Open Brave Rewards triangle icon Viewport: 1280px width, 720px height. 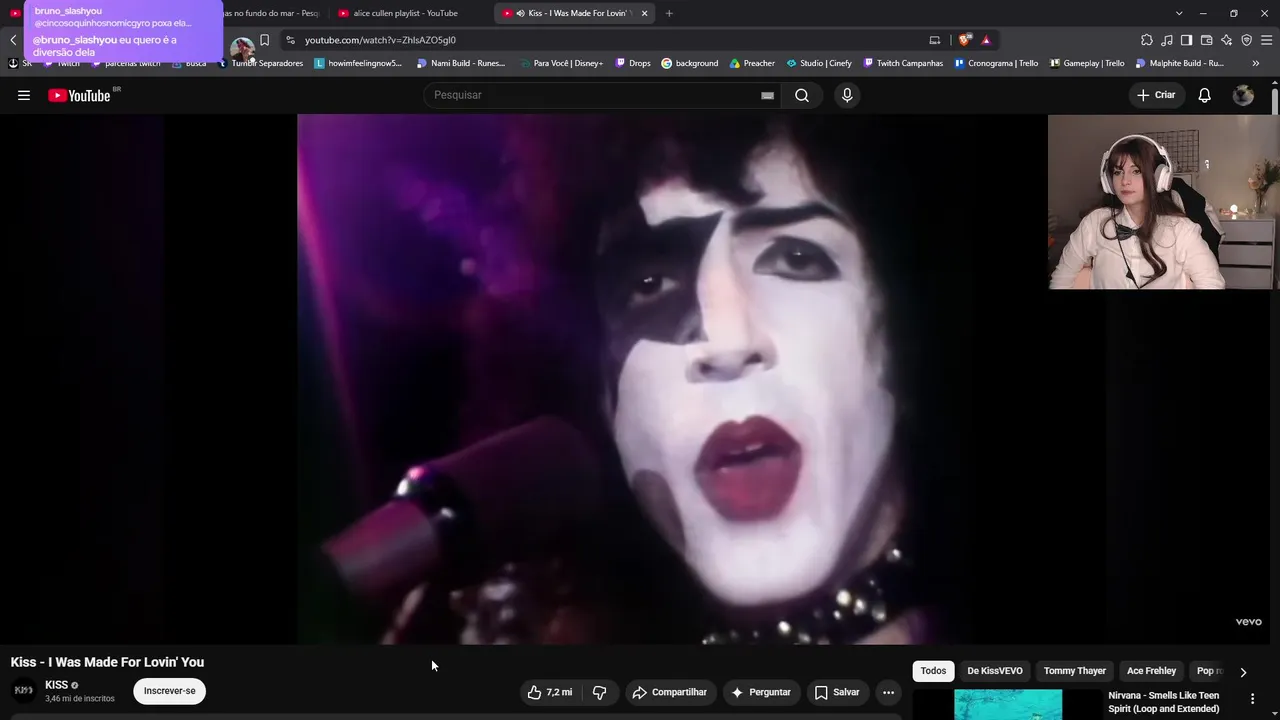(x=986, y=40)
